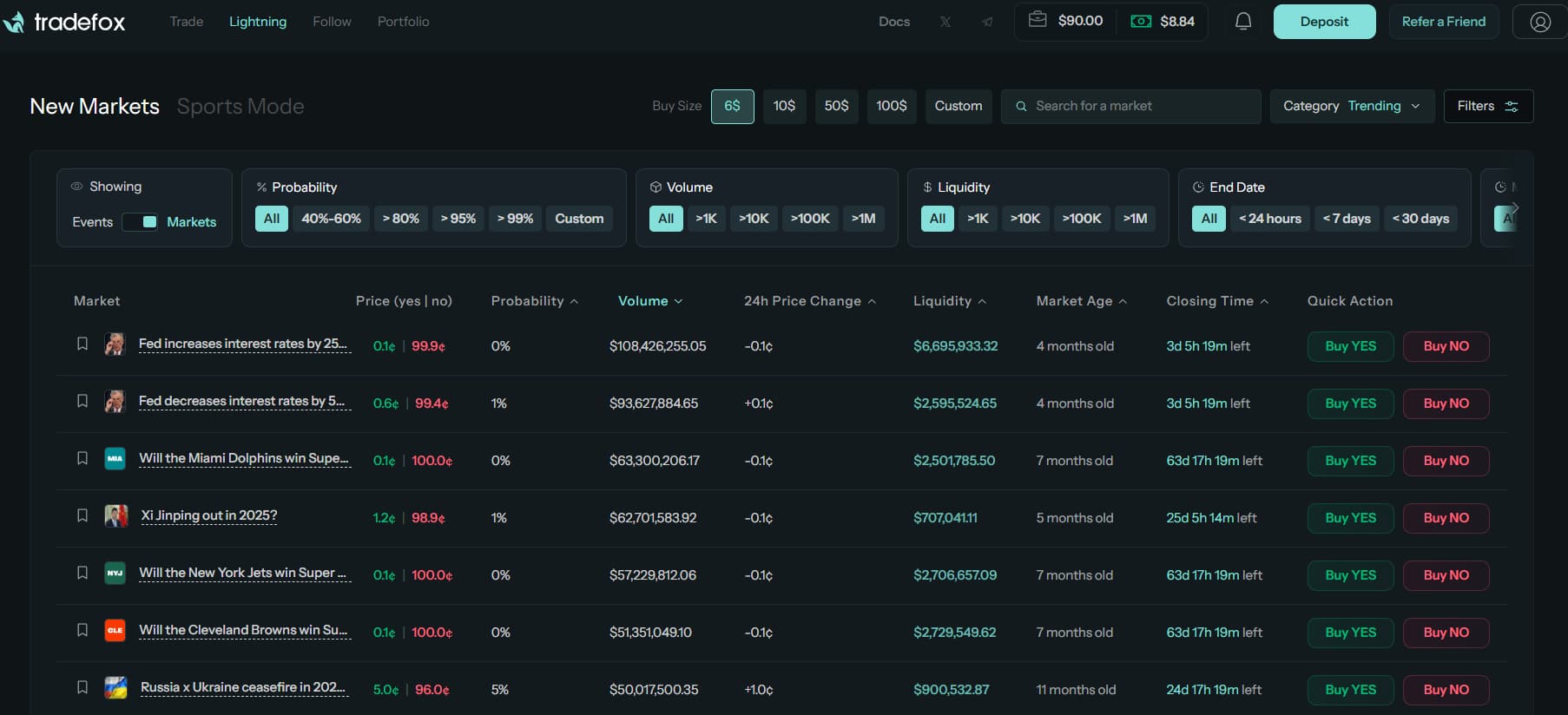Select the >100K volume filter
The width and height of the screenshot is (1568, 715).
(x=809, y=219)
